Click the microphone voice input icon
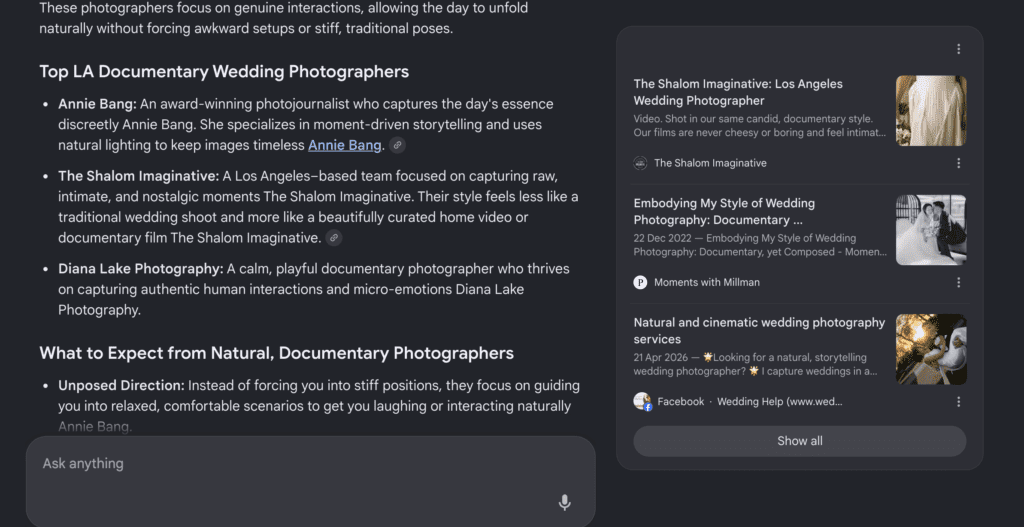This screenshot has height=527, width=1024. [x=565, y=502]
